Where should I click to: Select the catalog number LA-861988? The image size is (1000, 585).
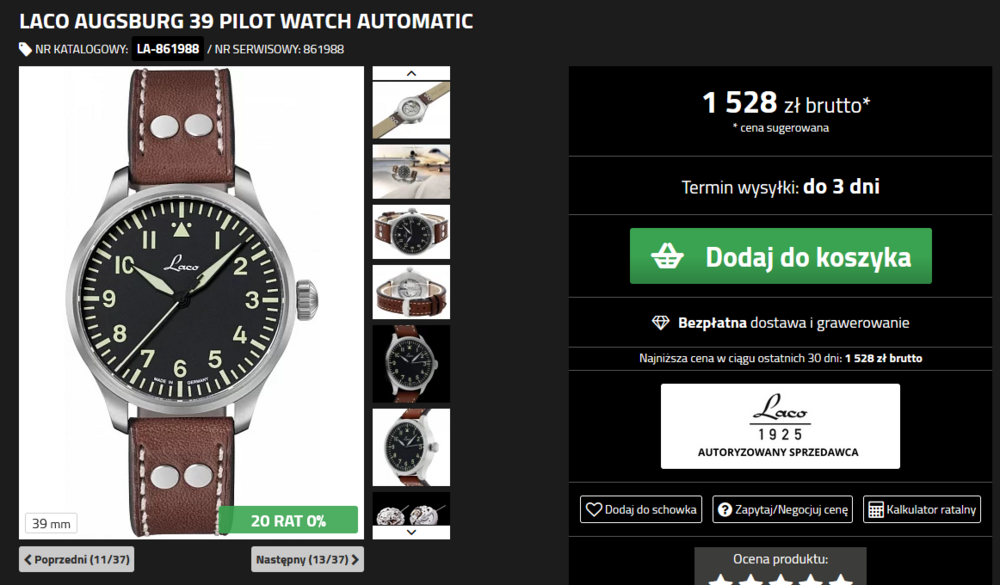(x=168, y=49)
